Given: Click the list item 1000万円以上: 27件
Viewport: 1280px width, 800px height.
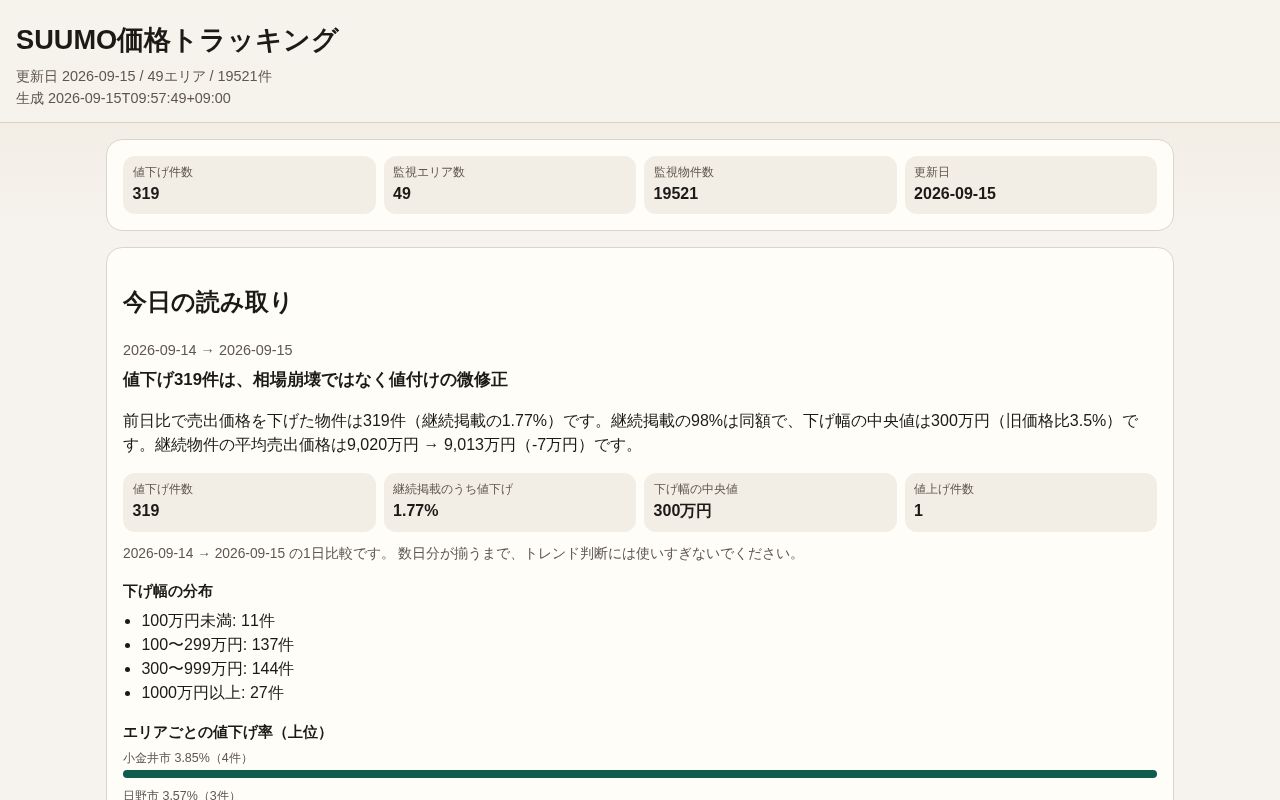Looking at the screenshot, I should pos(212,693).
